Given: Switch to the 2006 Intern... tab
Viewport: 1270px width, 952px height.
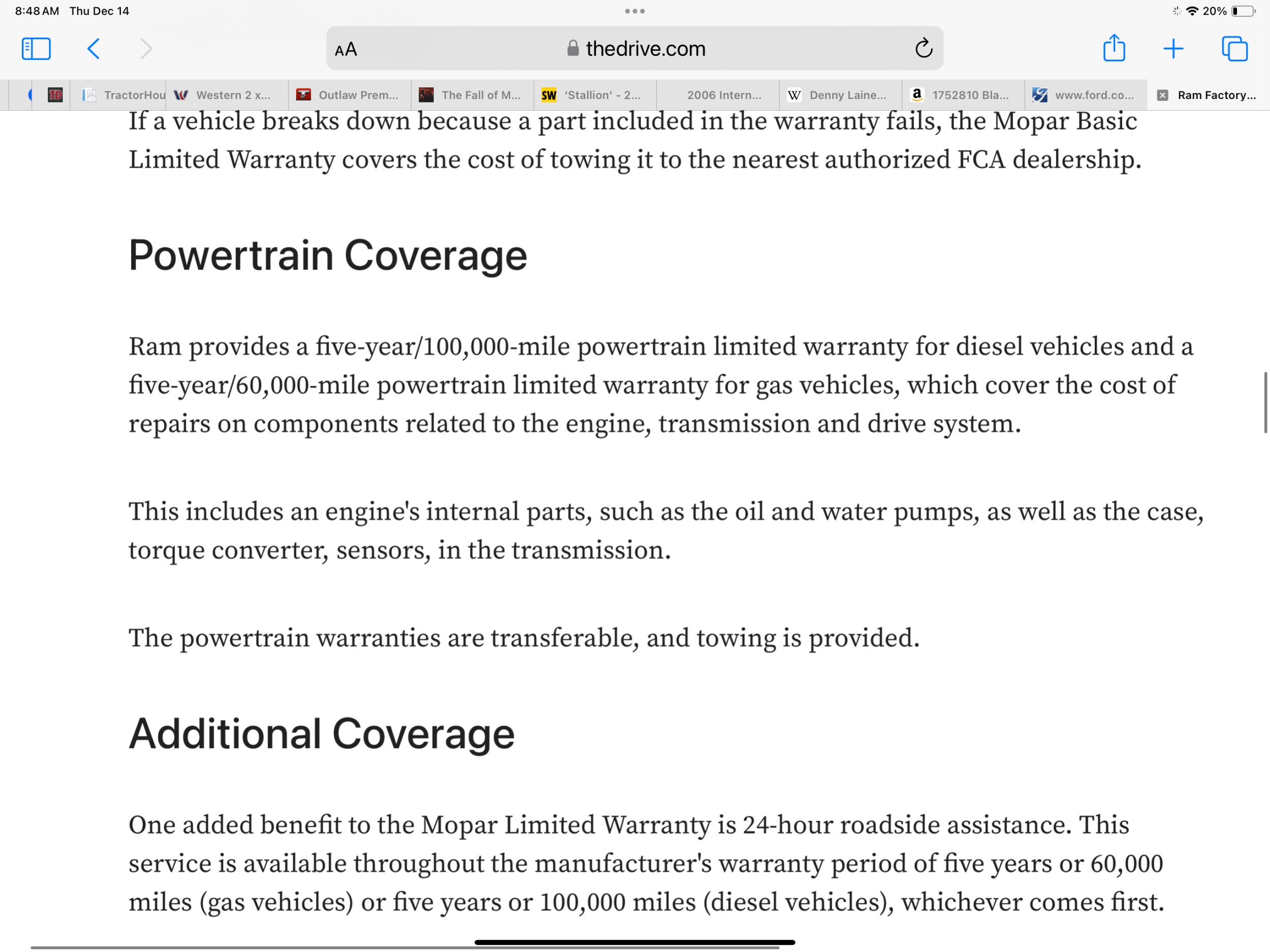Looking at the screenshot, I should pos(718,95).
